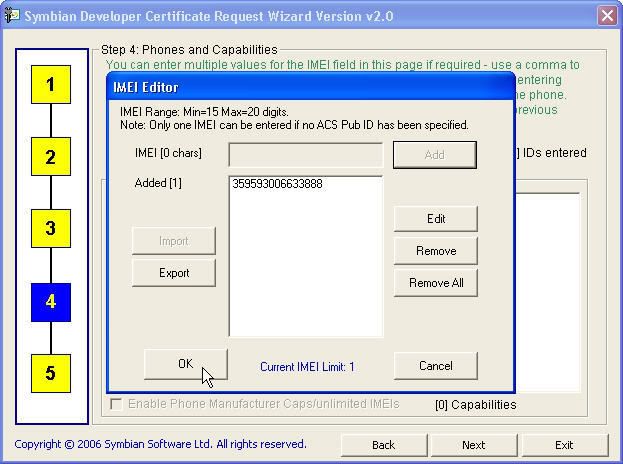Click the Remove All button
This screenshot has width=623, height=464.
click(x=435, y=283)
